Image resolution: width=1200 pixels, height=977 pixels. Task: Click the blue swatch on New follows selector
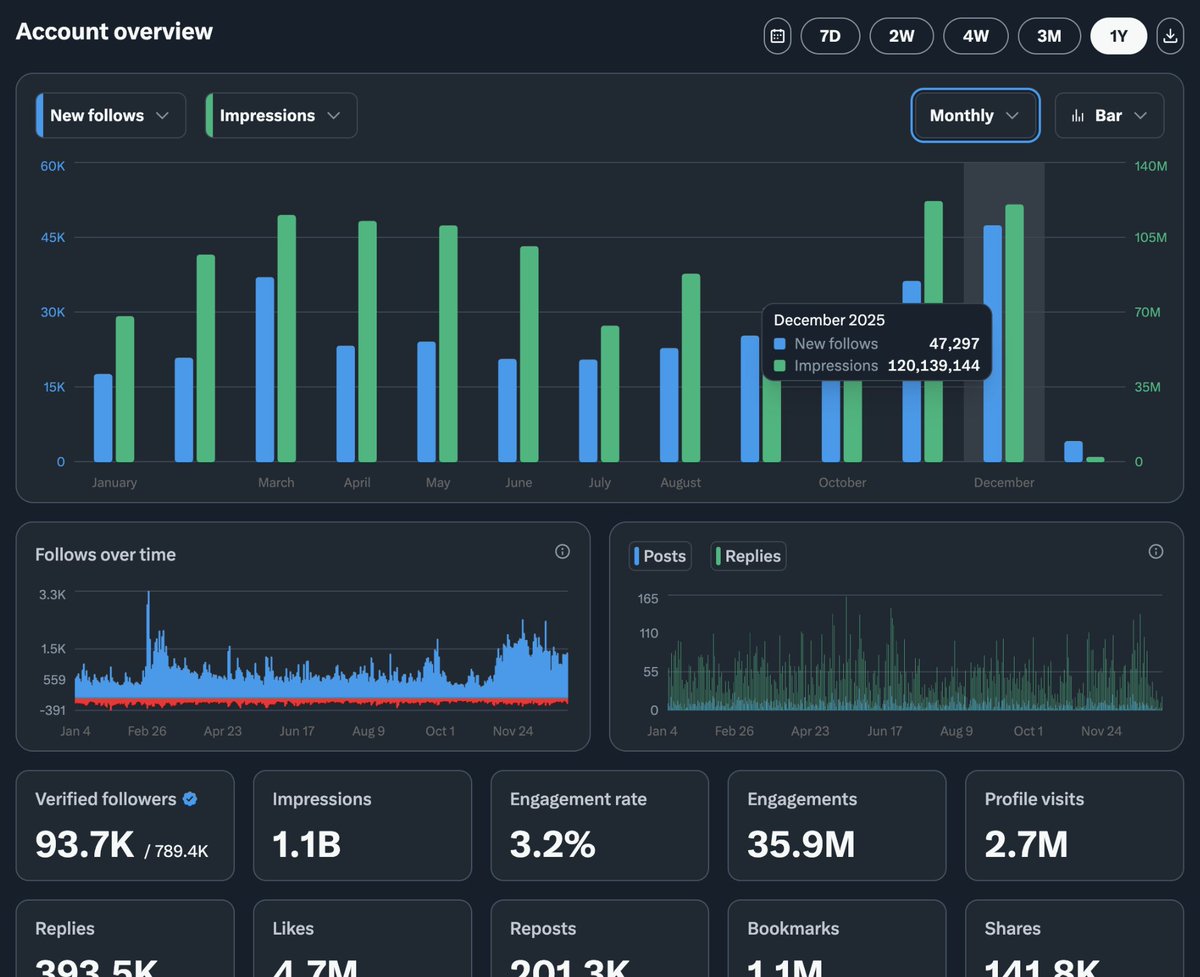click(x=39, y=116)
